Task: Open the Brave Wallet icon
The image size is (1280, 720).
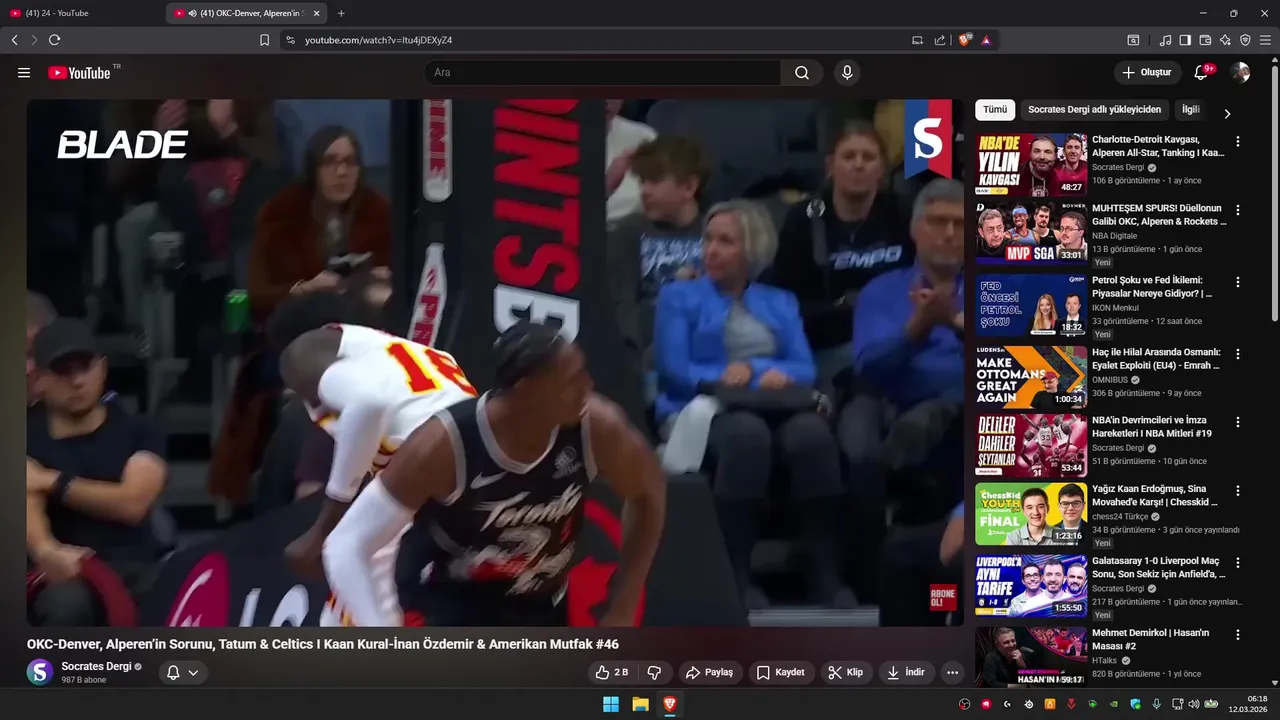Action: click(1205, 40)
